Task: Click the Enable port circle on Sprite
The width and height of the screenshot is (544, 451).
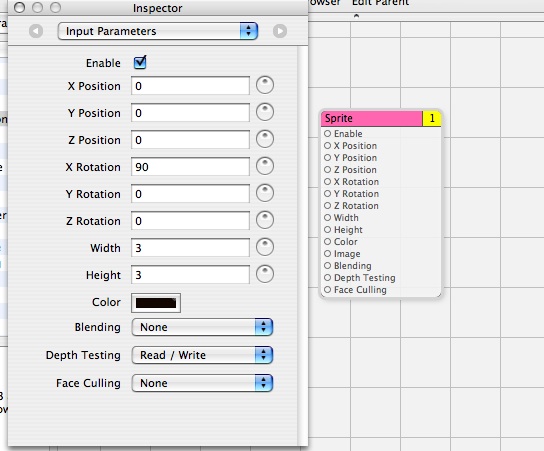Action: coord(328,134)
